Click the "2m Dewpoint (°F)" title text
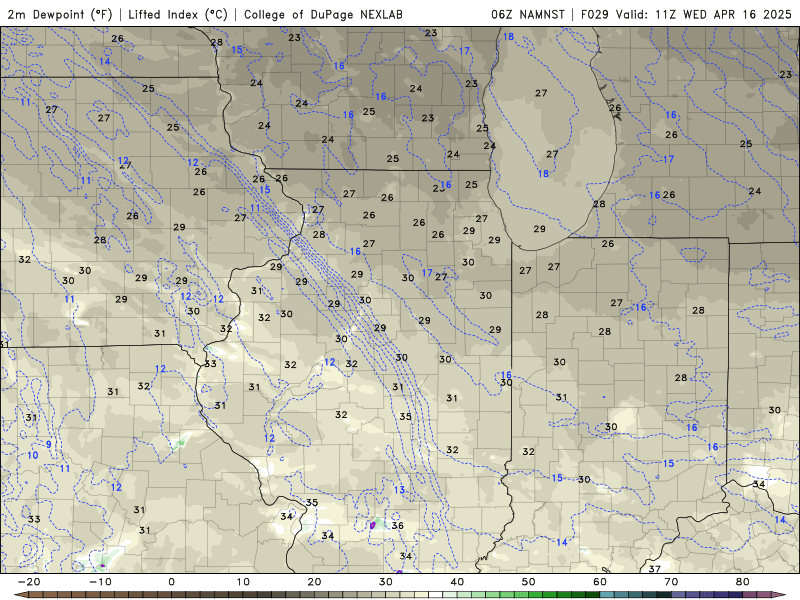Image resolution: width=800 pixels, height=600 pixels. click(x=60, y=14)
